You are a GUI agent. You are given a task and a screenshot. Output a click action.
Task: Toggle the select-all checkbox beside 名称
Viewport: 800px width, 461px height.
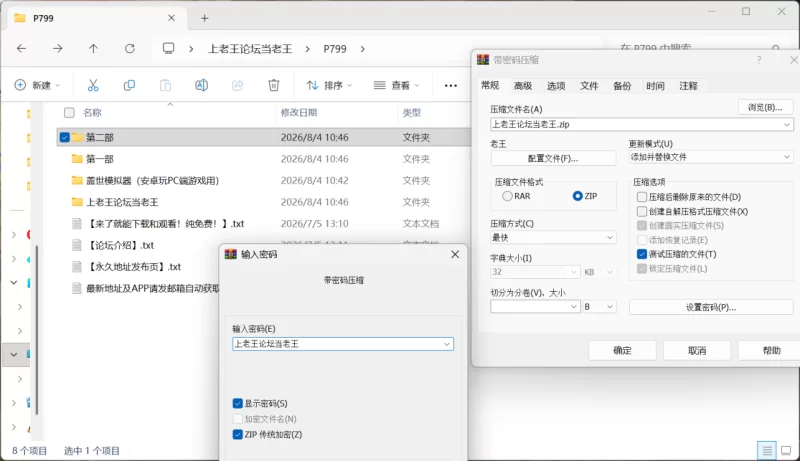69,113
